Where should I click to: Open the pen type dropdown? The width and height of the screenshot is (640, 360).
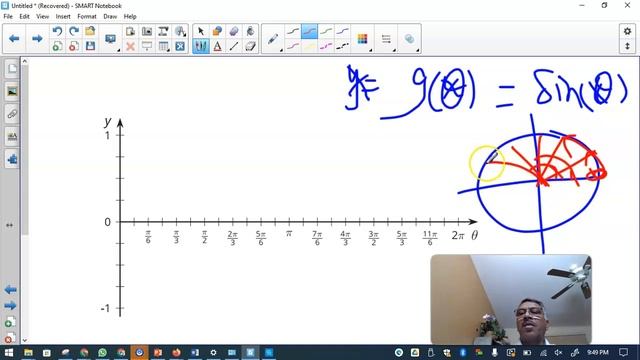(274, 39)
